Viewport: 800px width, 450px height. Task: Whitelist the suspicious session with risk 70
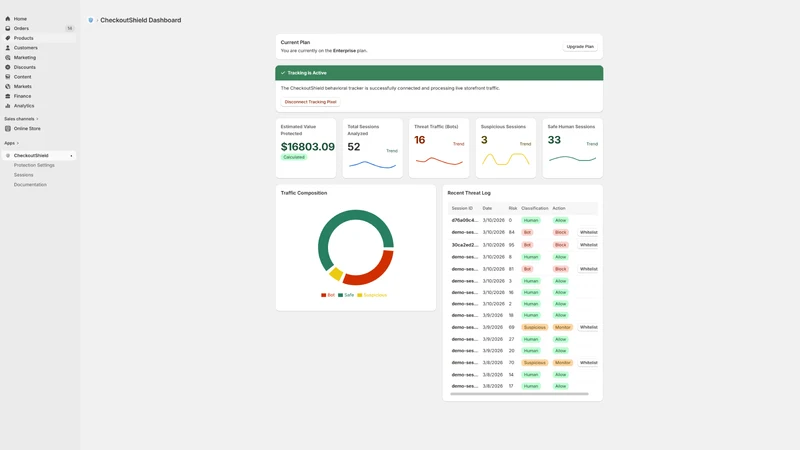click(588, 363)
